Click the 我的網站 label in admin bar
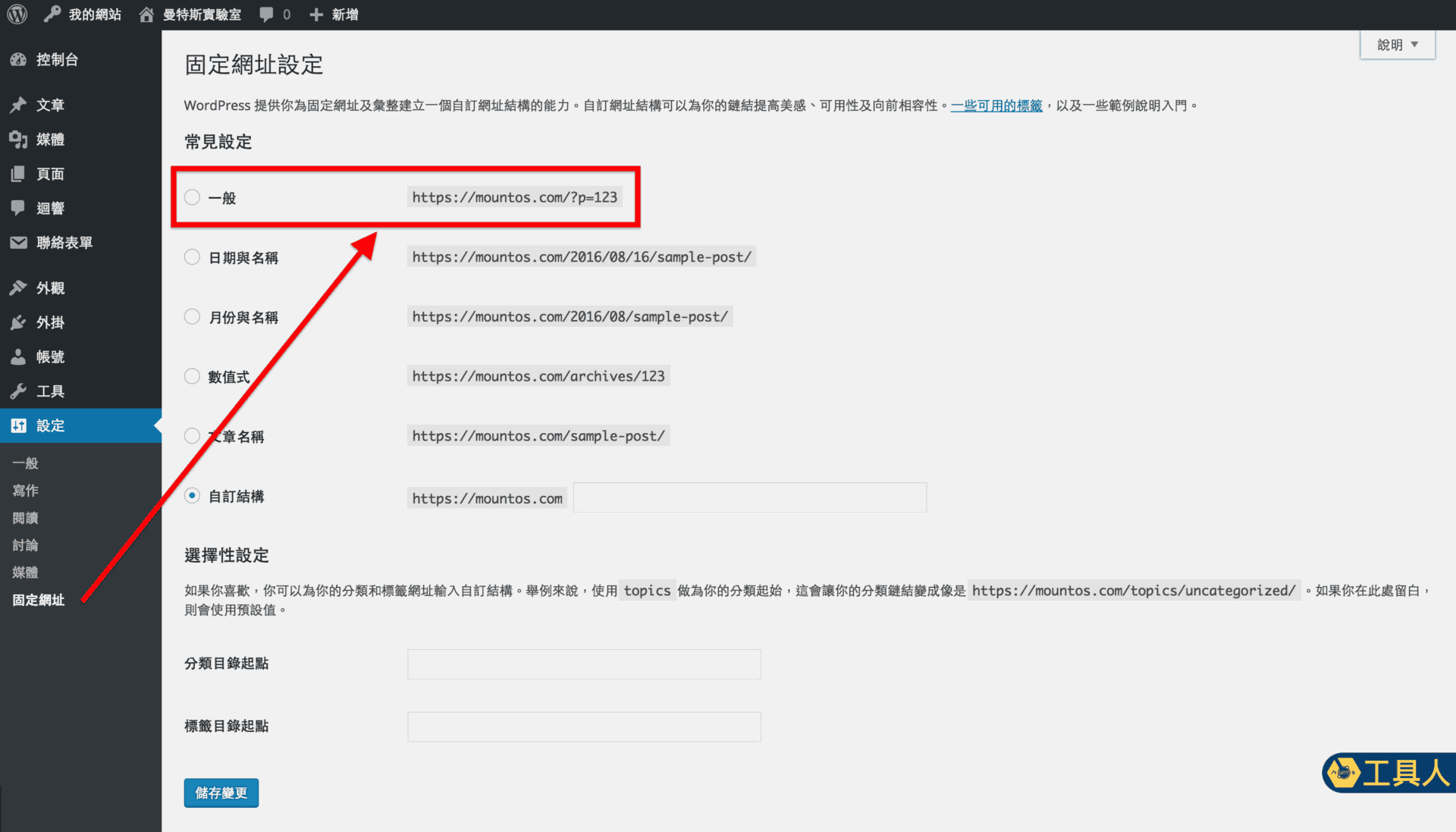The width and height of the screenshot is (1456, 832). (95, 14)
